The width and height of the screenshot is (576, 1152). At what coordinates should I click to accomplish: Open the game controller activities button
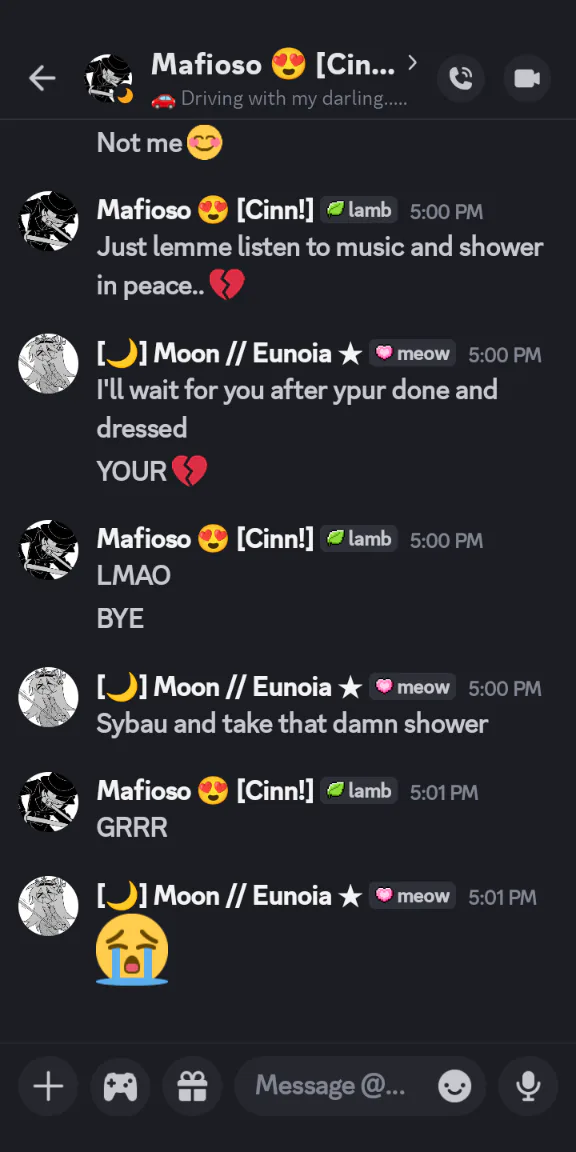(120, 1086)
